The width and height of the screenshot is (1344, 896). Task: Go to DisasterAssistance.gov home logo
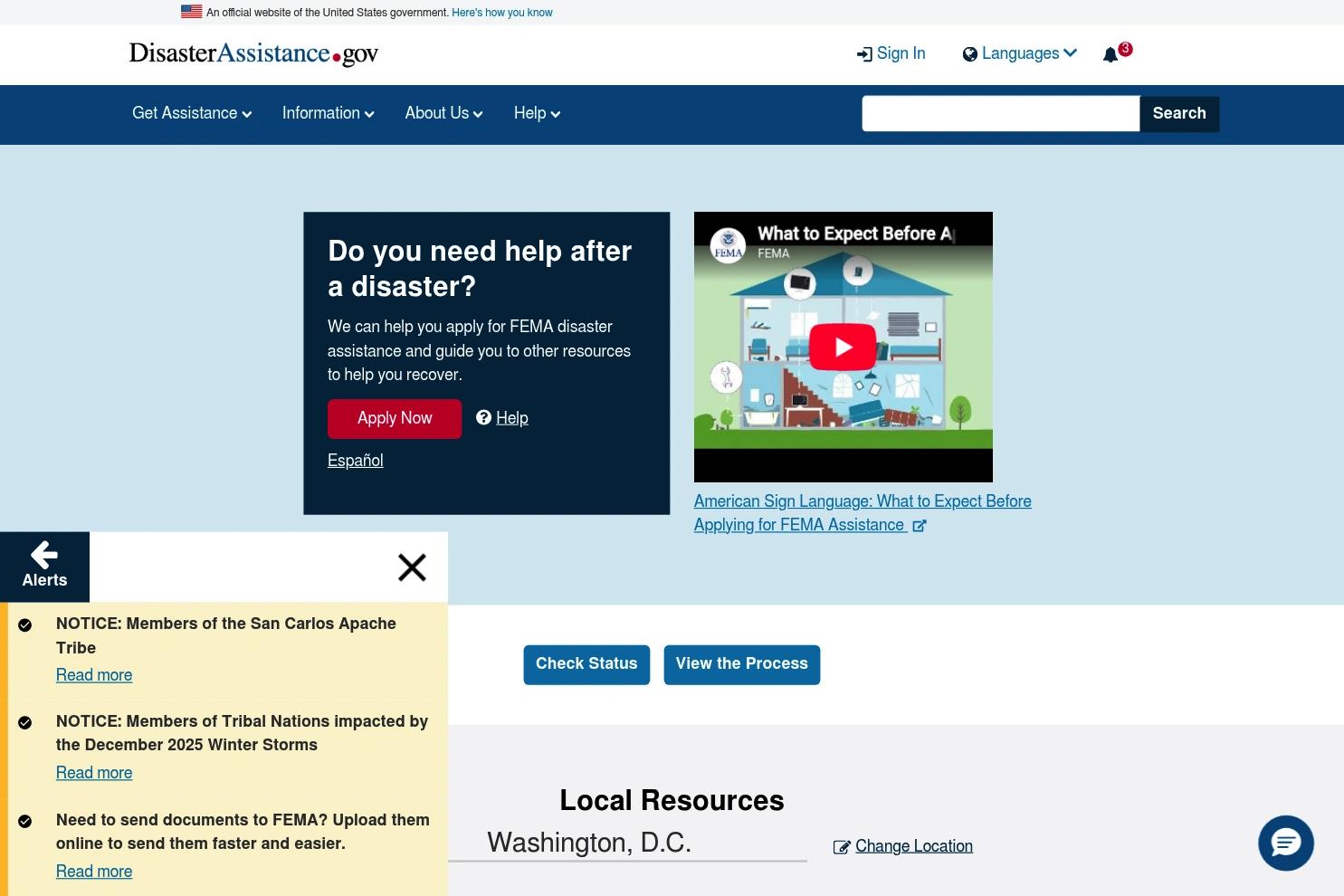(x=253, y=54)
